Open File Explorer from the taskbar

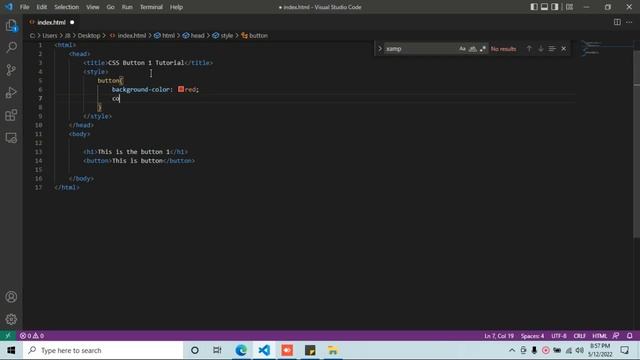tap(333, 350)
